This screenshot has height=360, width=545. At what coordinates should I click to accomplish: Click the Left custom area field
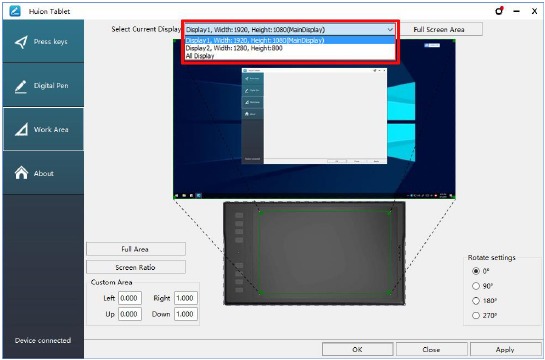tap(130, 298)
